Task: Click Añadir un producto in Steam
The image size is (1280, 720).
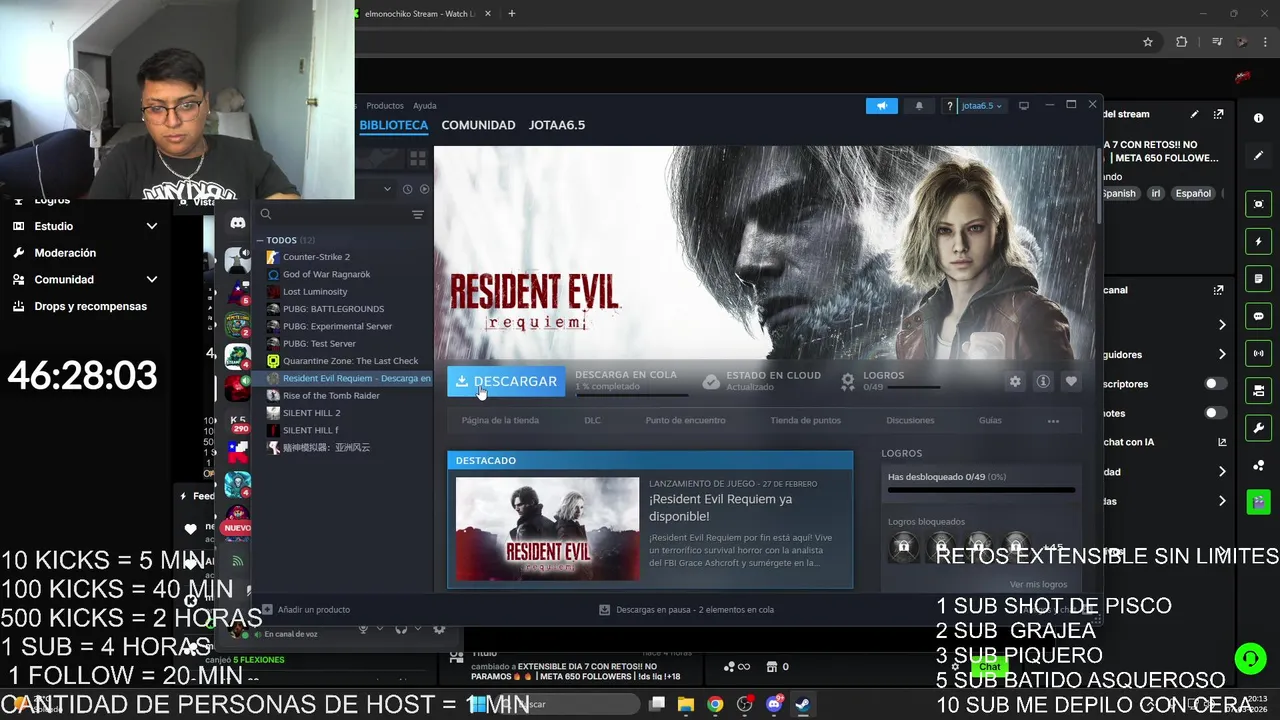Action: pos(306,609)
